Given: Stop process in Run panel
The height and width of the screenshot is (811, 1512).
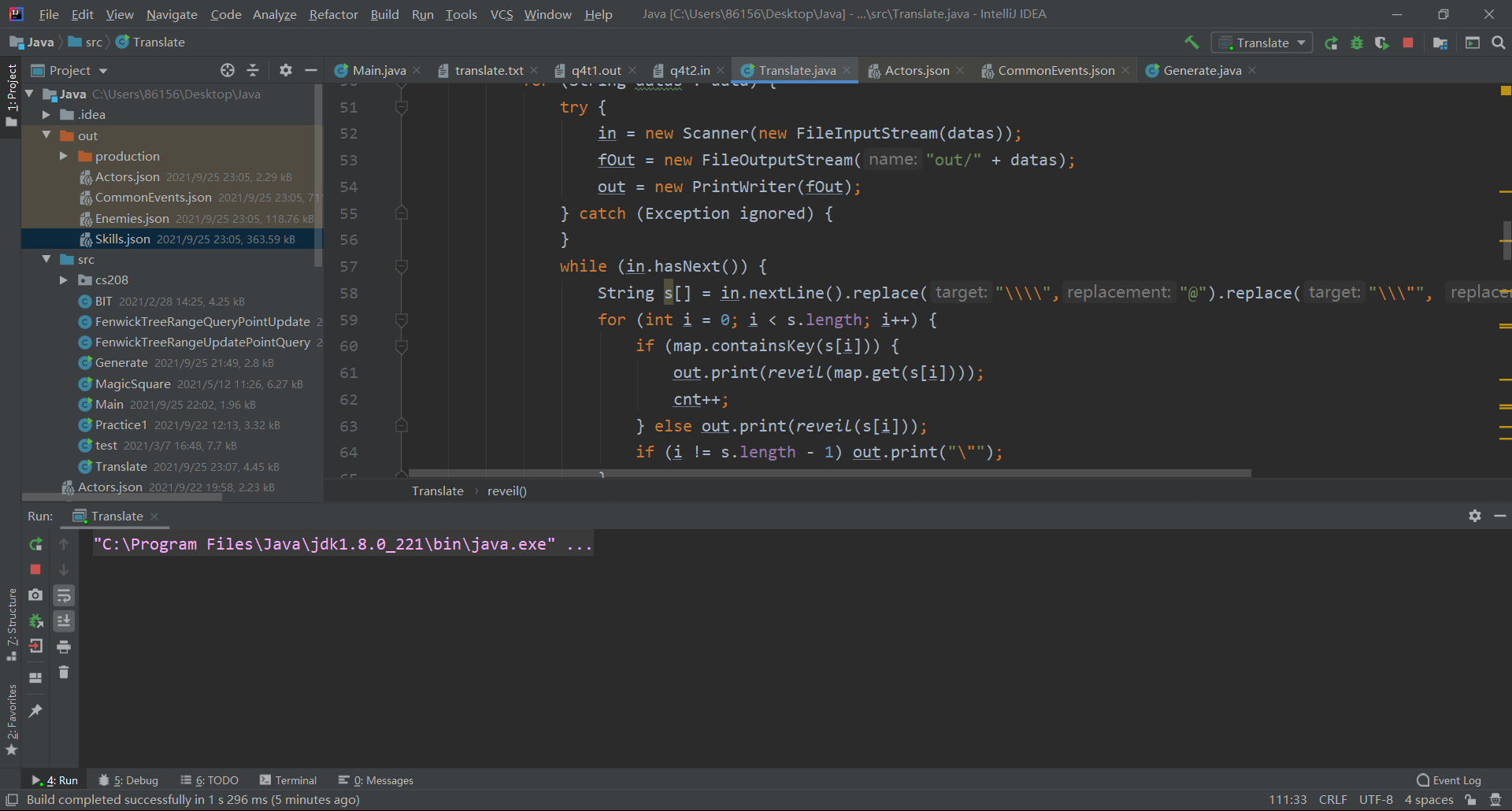Looking at the screenshot, I should 35,569.
